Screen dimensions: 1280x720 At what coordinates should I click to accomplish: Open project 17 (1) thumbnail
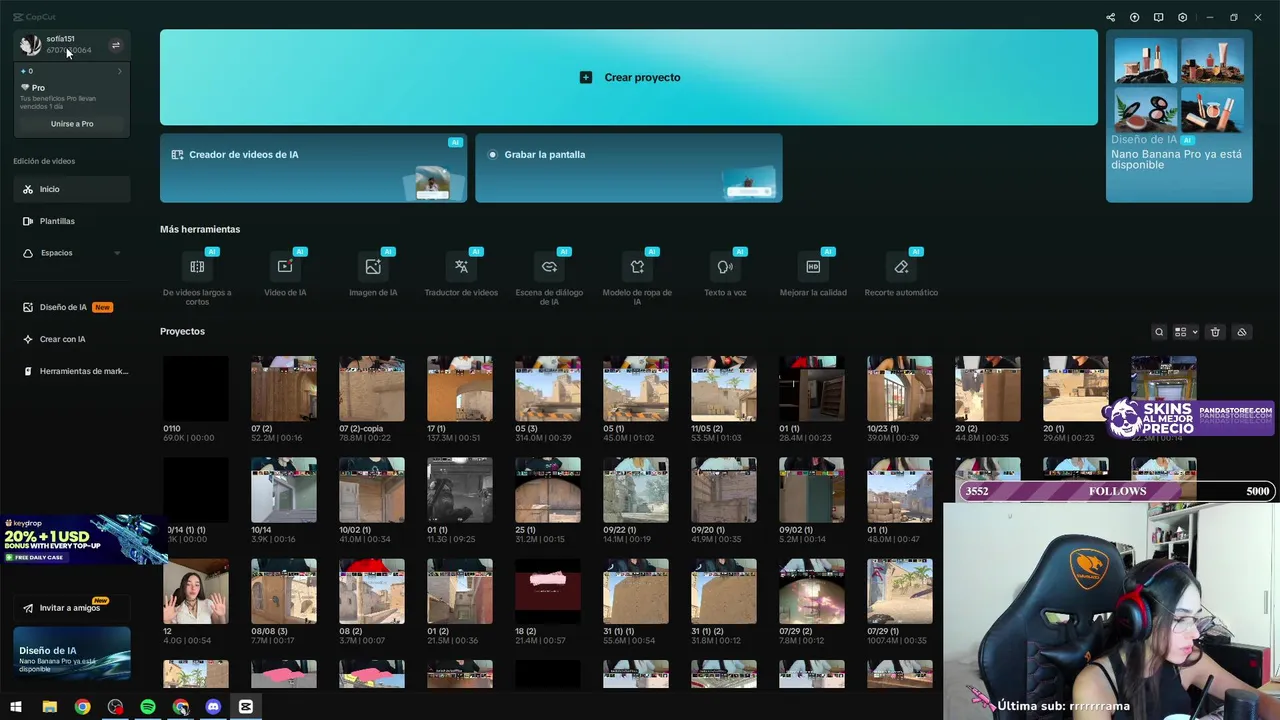[460, 389]
